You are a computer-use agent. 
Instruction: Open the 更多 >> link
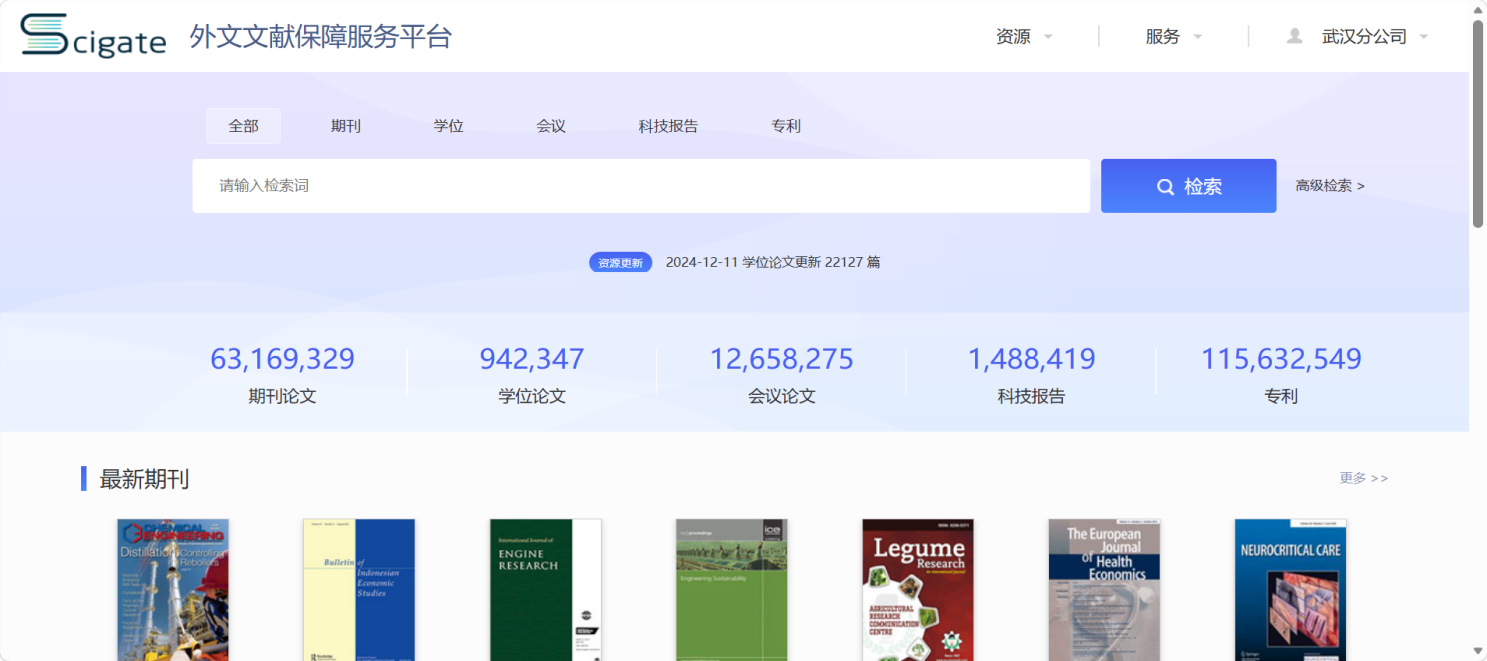point(1364,478)
